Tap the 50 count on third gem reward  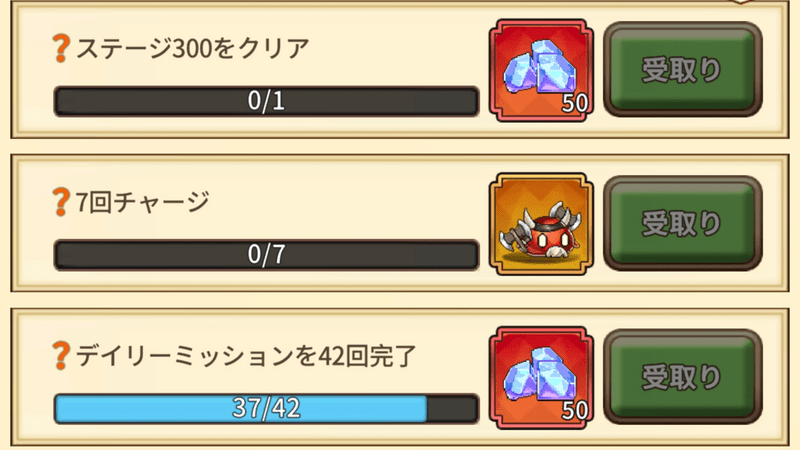[574, 411]
